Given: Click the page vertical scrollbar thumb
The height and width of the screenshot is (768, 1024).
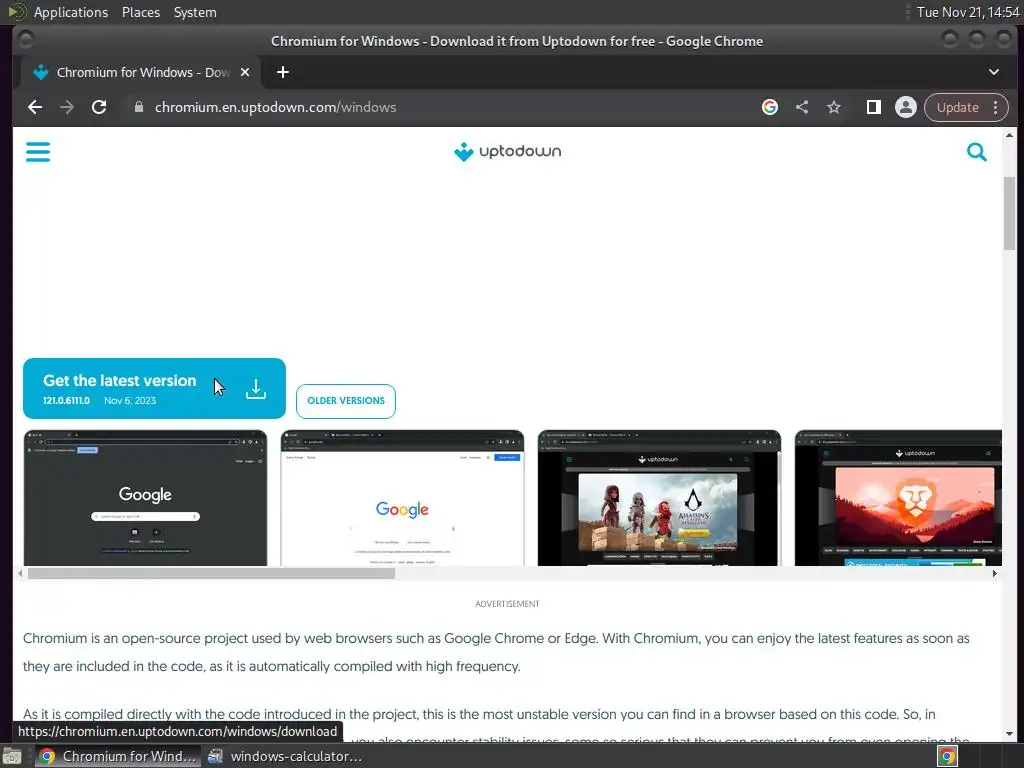Looking at the screenshot, I should (x=1009, y=213).
